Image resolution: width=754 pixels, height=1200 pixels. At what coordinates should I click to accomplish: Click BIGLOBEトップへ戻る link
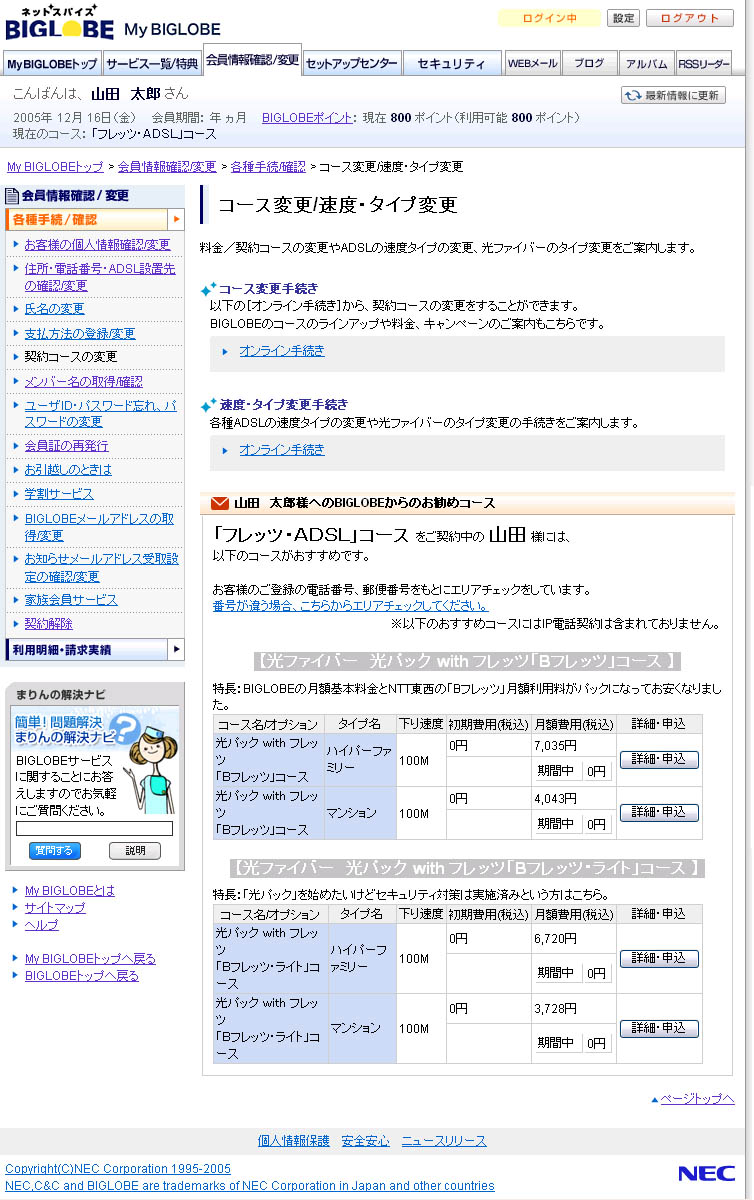click(x=81, y=976)
